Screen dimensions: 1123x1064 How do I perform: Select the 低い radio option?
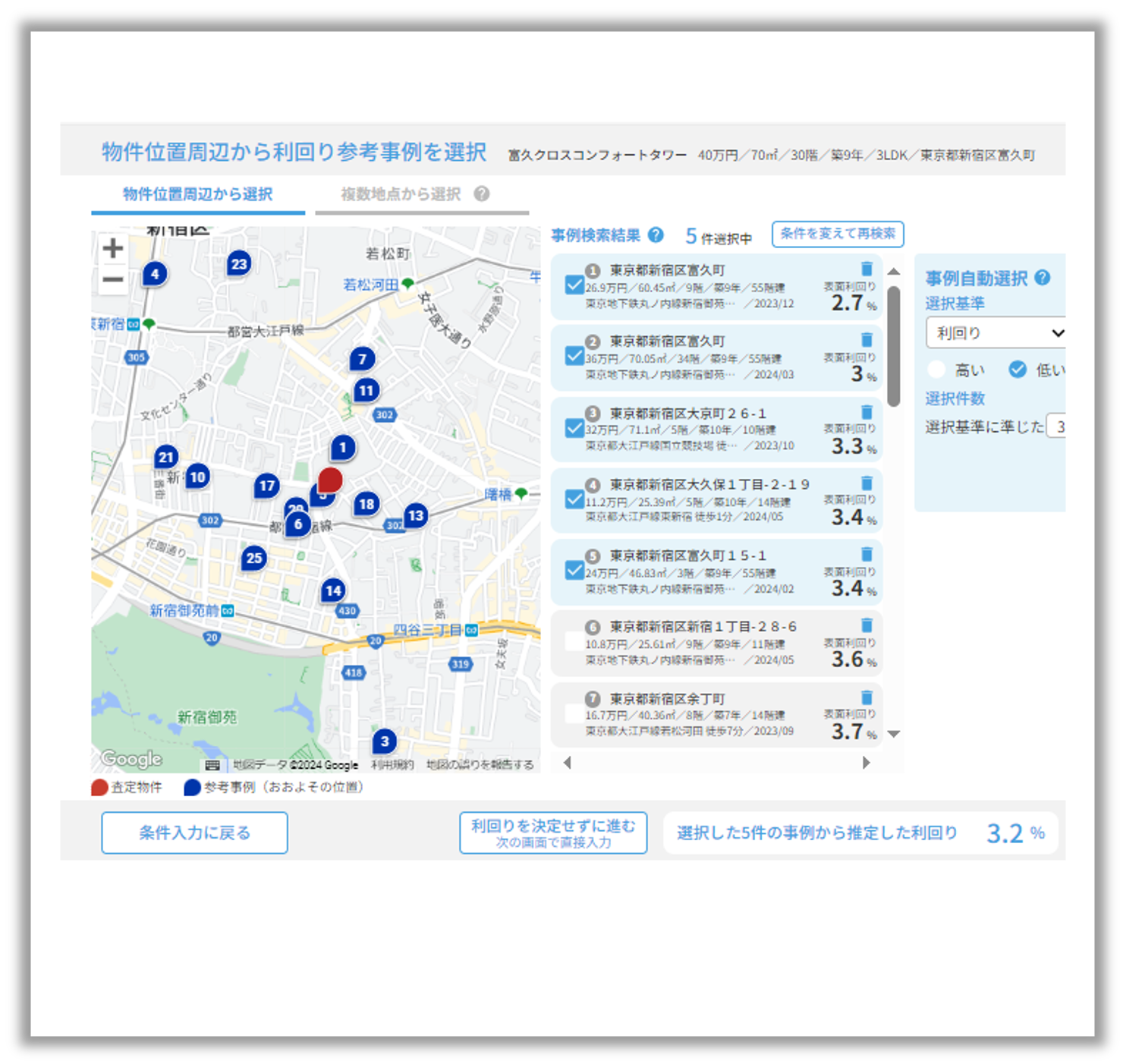pos(1018,370)
